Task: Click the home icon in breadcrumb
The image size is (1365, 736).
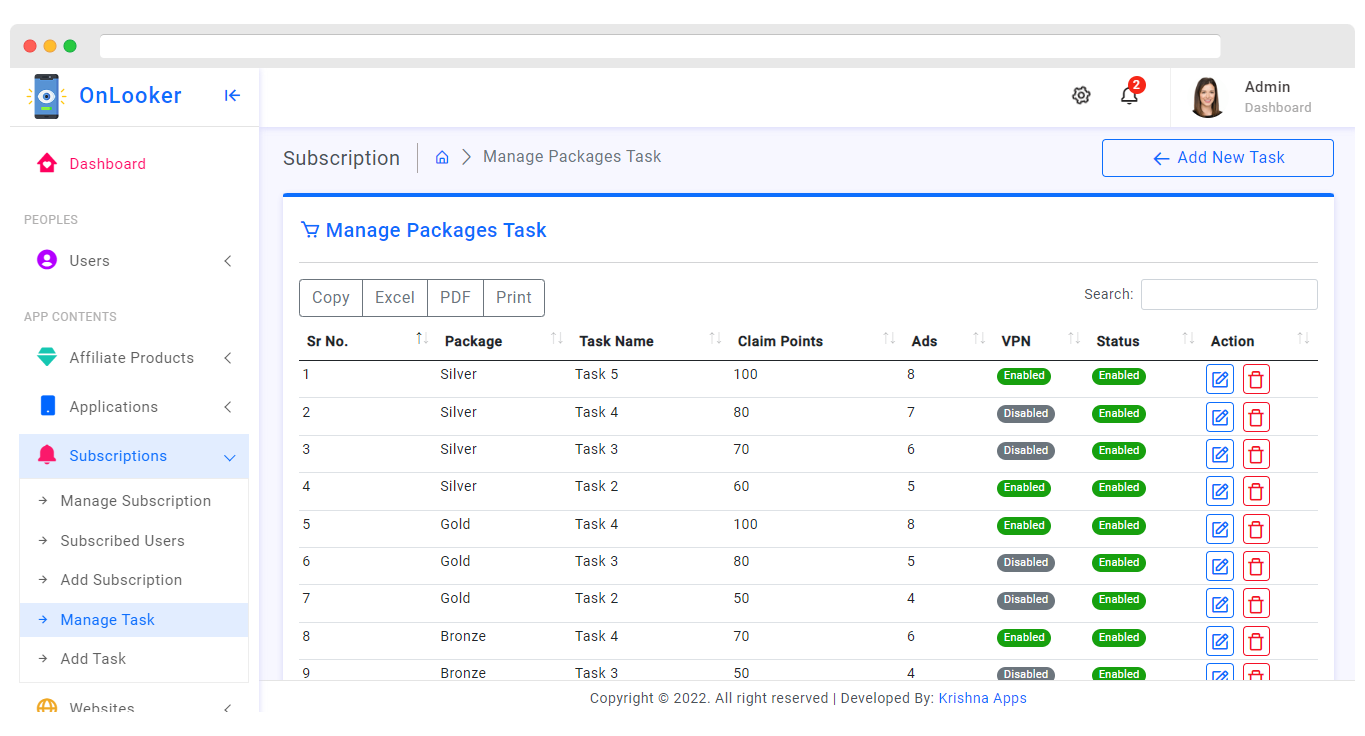Action: 442,158
